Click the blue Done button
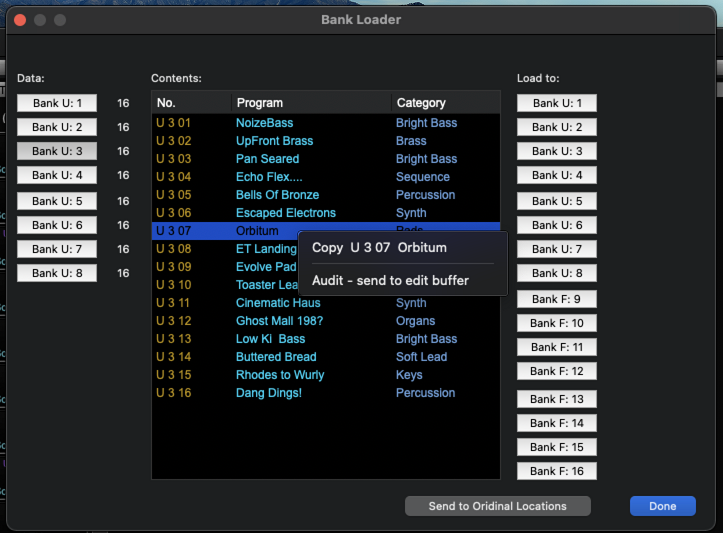 click(x=662, y=506)
